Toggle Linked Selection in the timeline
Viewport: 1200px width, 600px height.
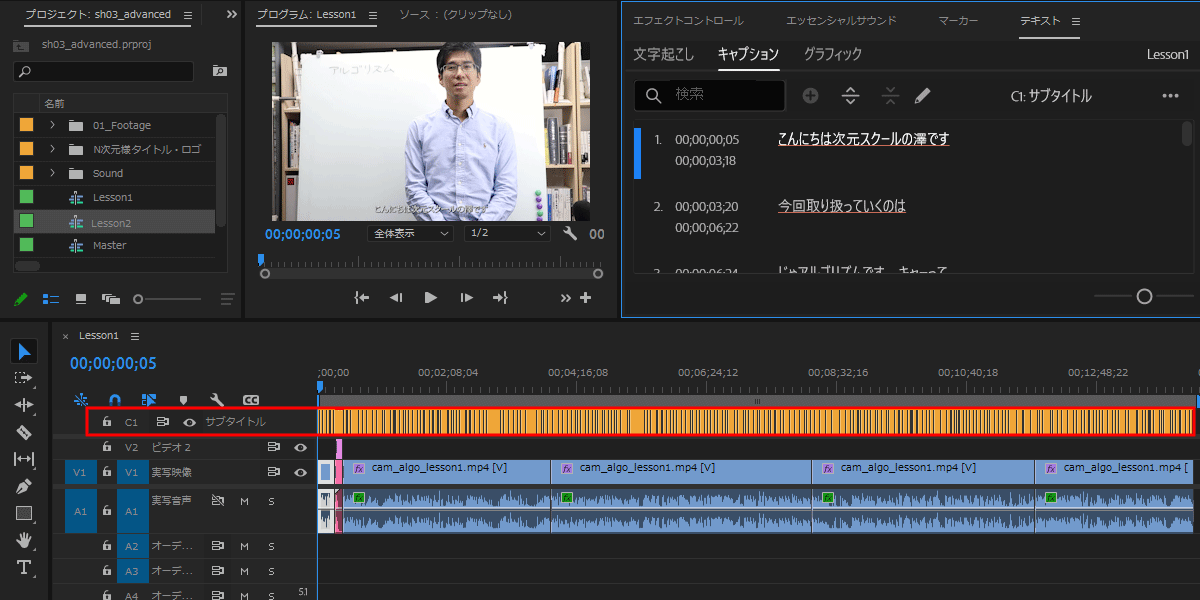[x=149, y=400]
